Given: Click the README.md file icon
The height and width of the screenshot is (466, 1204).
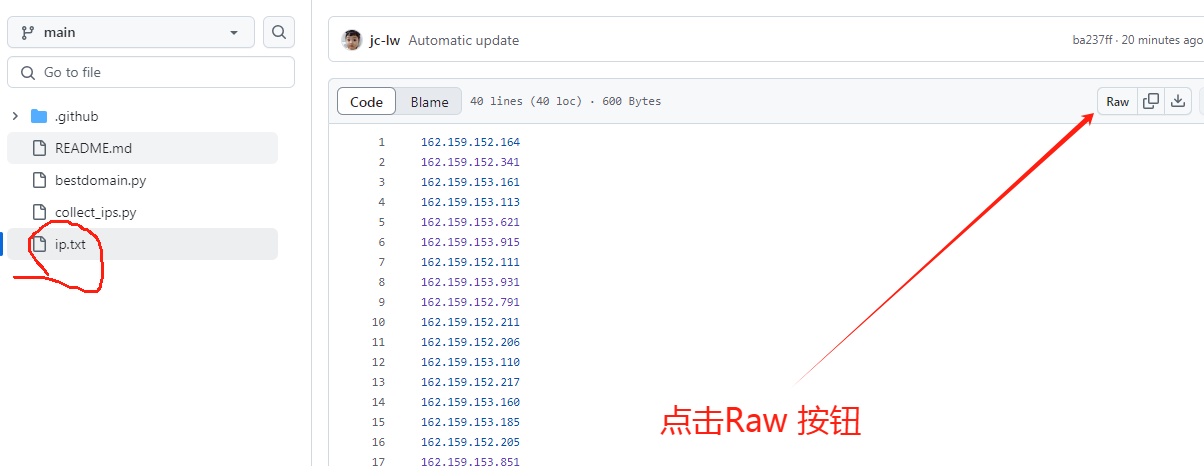Looking at the screenshot, I should tap(40, 148).
